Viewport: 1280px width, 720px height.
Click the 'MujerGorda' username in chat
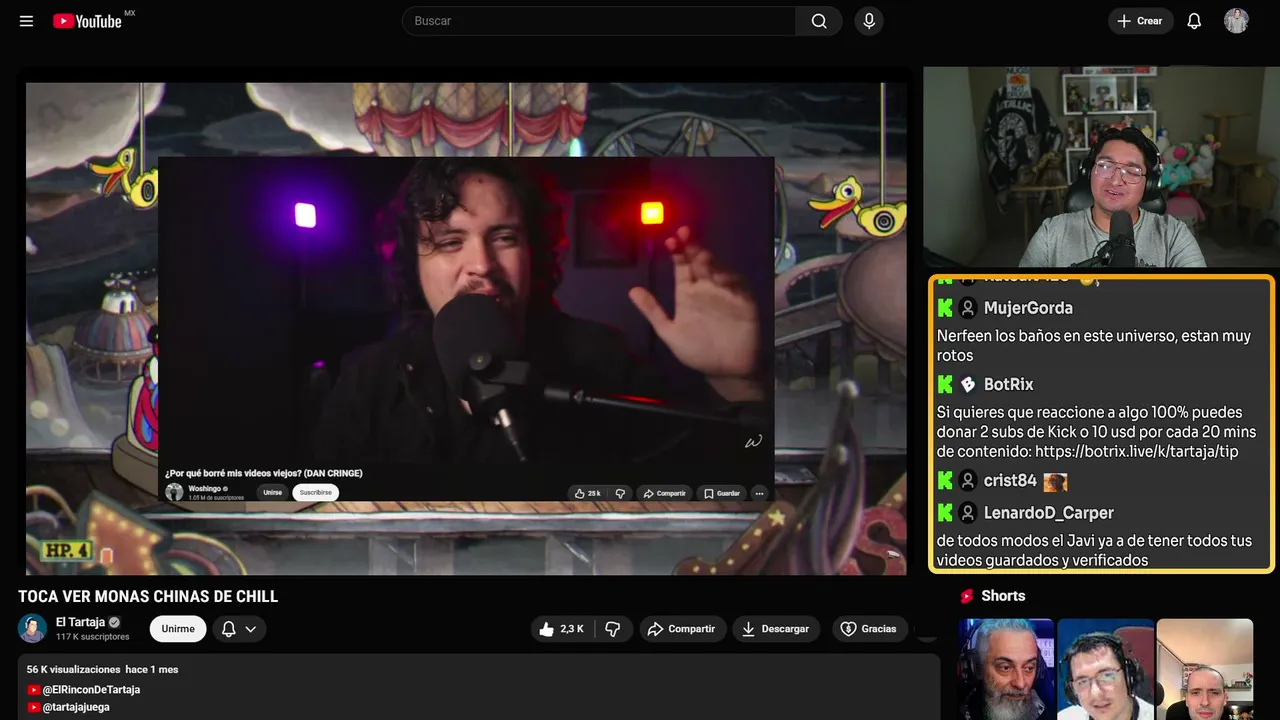(1028, 308)
